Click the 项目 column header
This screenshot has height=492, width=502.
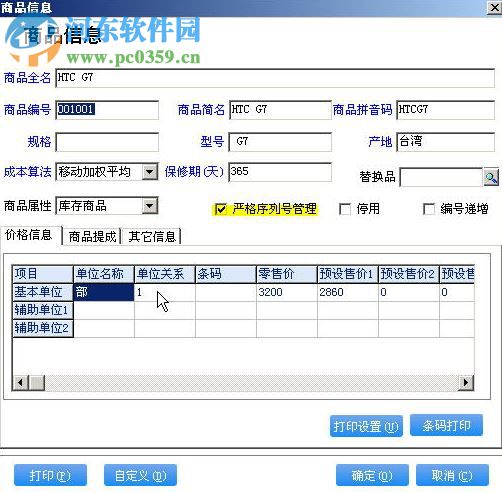coord(43,274)
